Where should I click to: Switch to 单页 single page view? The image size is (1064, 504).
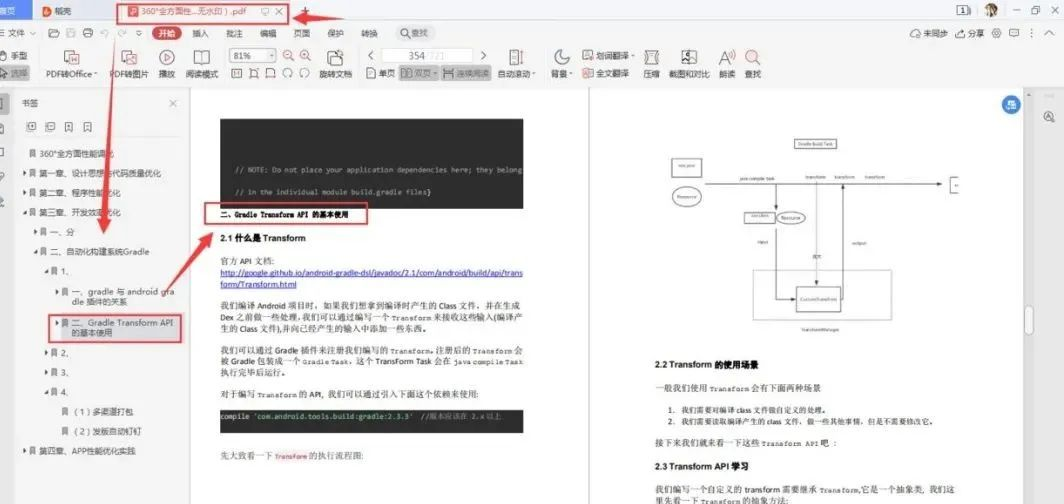click(x=381, y=73)
